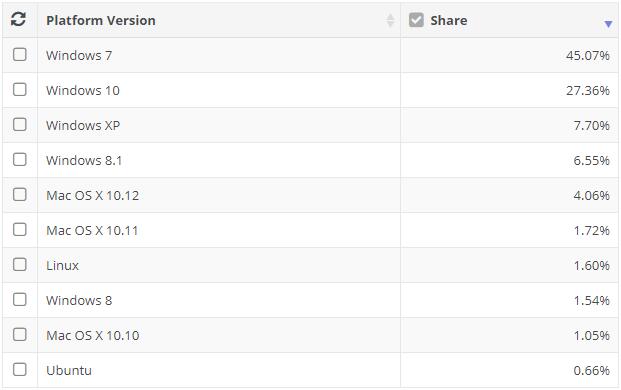Click the Linux row 1.60% value

pyautogui.click(x=592, y=266)
